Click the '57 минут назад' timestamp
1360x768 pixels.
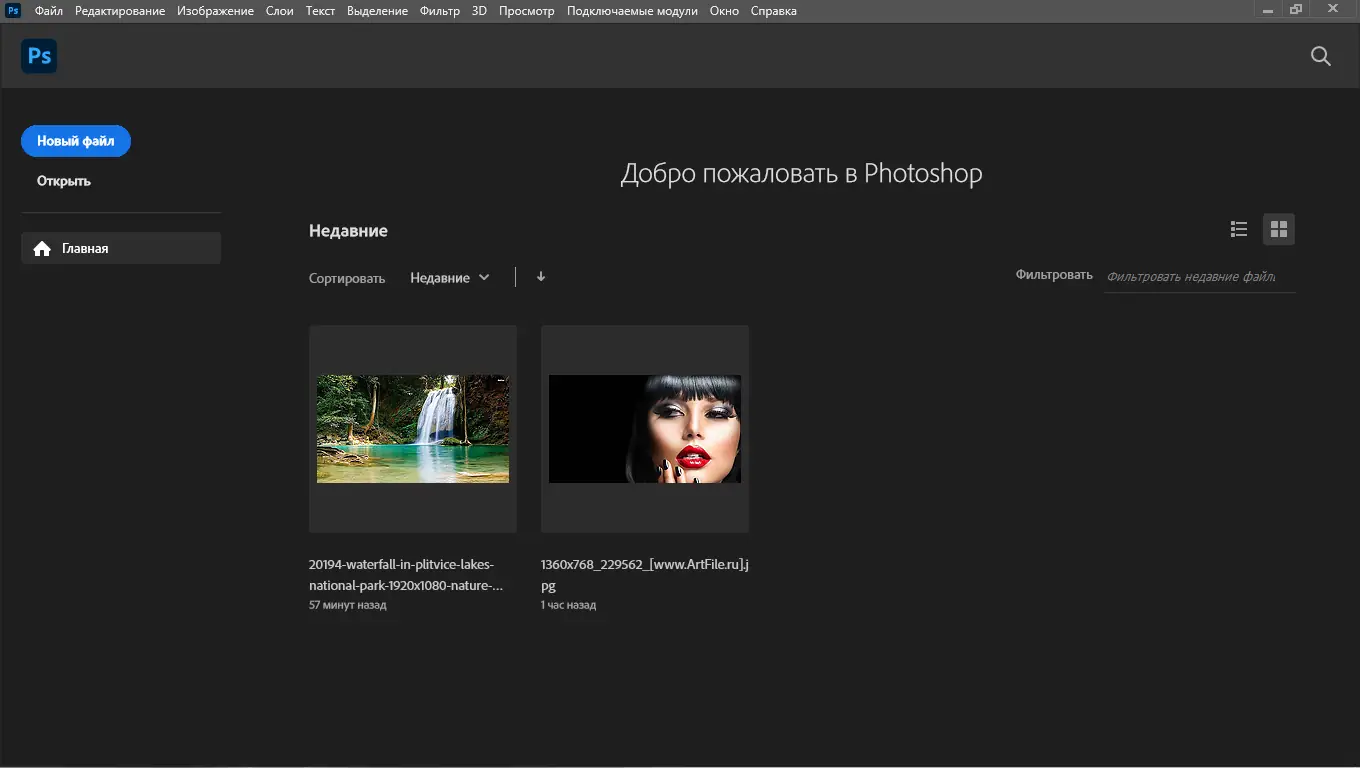(348, 605)
